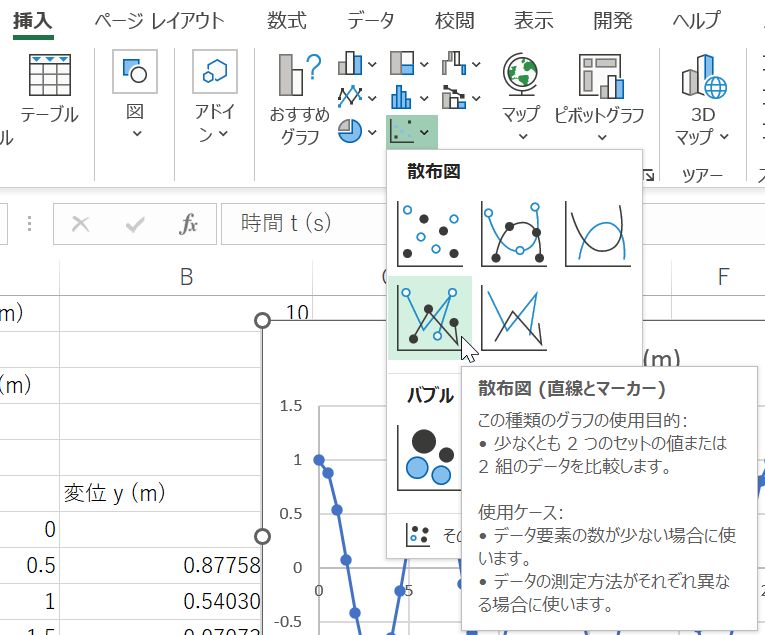Open the ヘルプ tab

(697, 21)
